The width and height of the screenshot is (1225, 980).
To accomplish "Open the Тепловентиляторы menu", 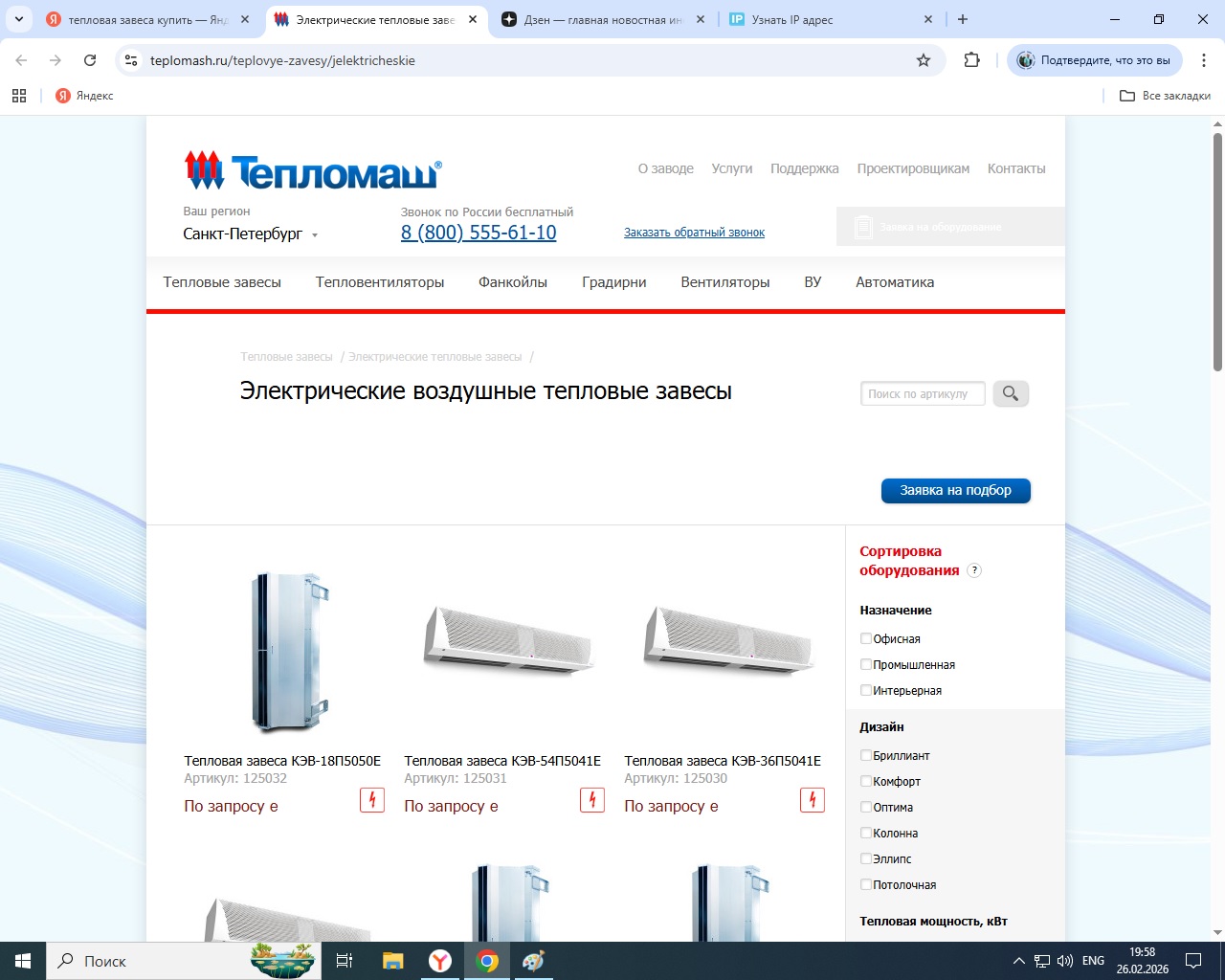I will [380, 282].
